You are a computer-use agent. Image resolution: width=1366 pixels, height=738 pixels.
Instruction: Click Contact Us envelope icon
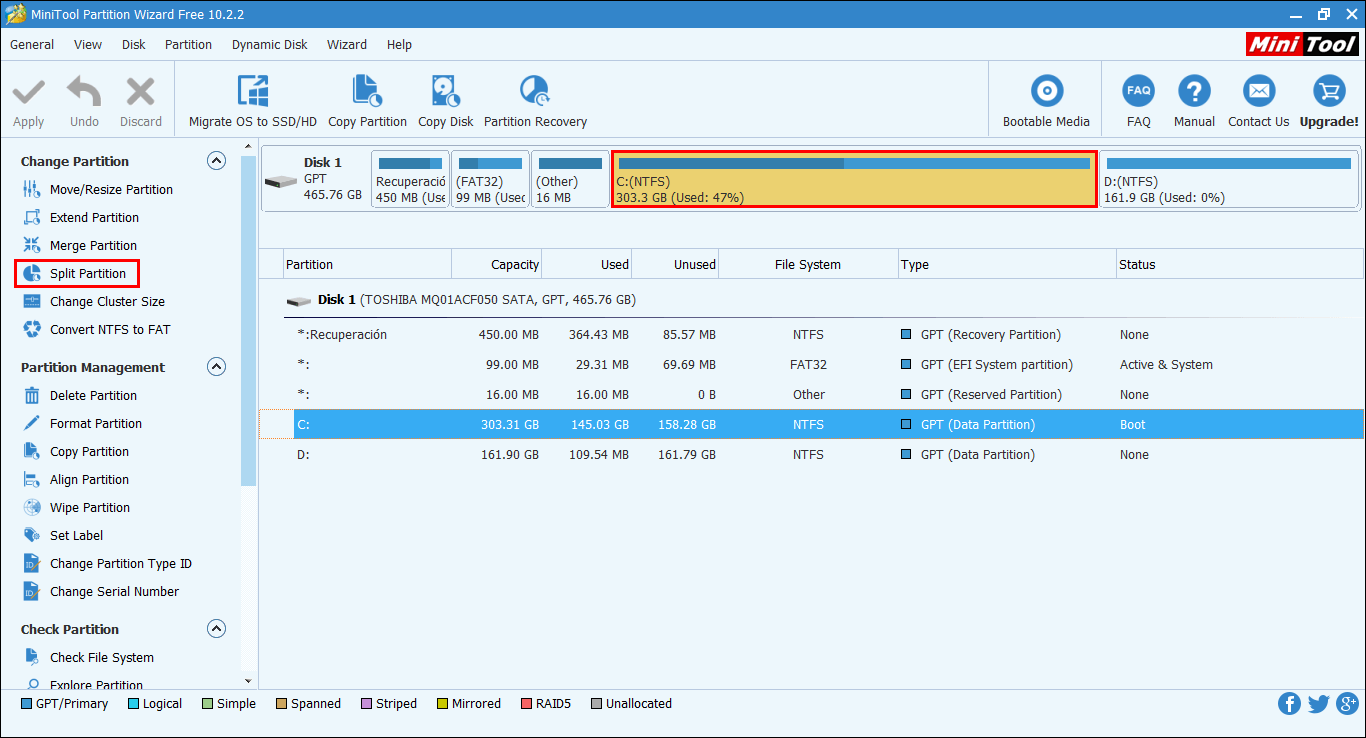[x=1259, y=91]
